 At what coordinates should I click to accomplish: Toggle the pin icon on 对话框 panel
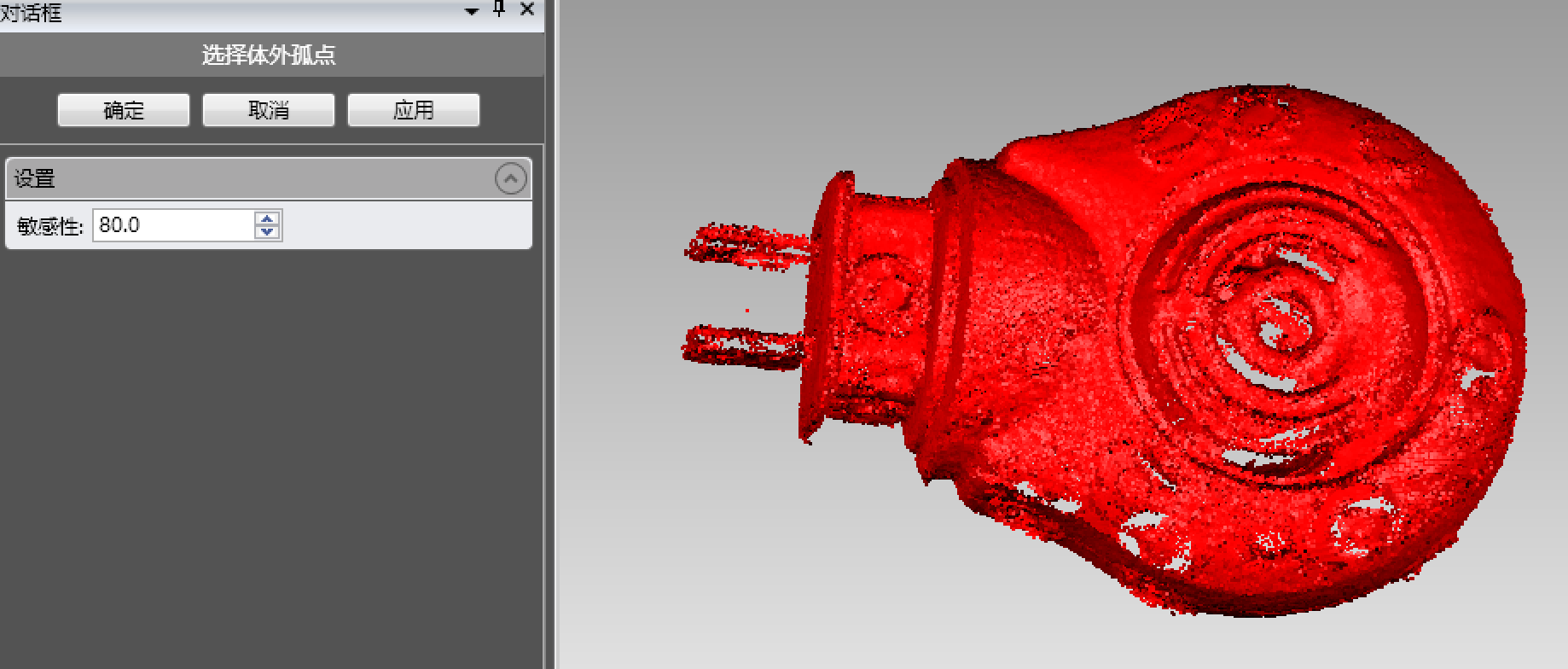pyautogui.click(x=500, y=9)
